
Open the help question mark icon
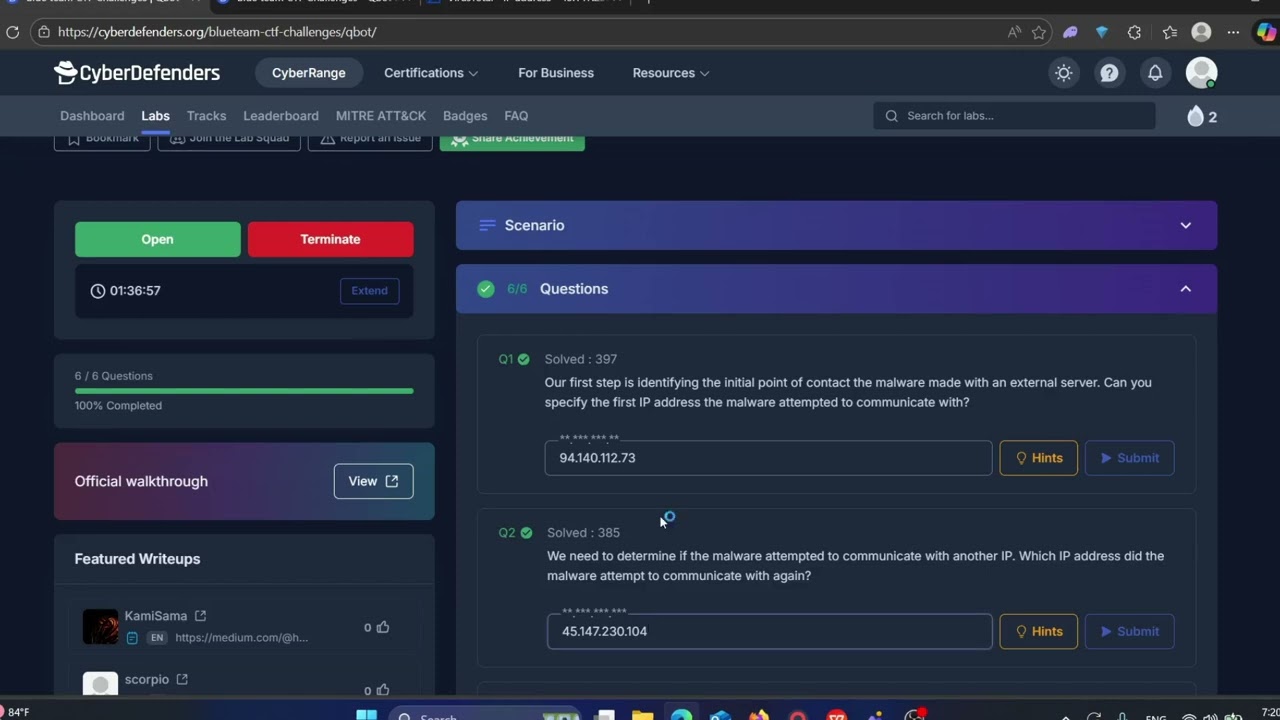1109,73
